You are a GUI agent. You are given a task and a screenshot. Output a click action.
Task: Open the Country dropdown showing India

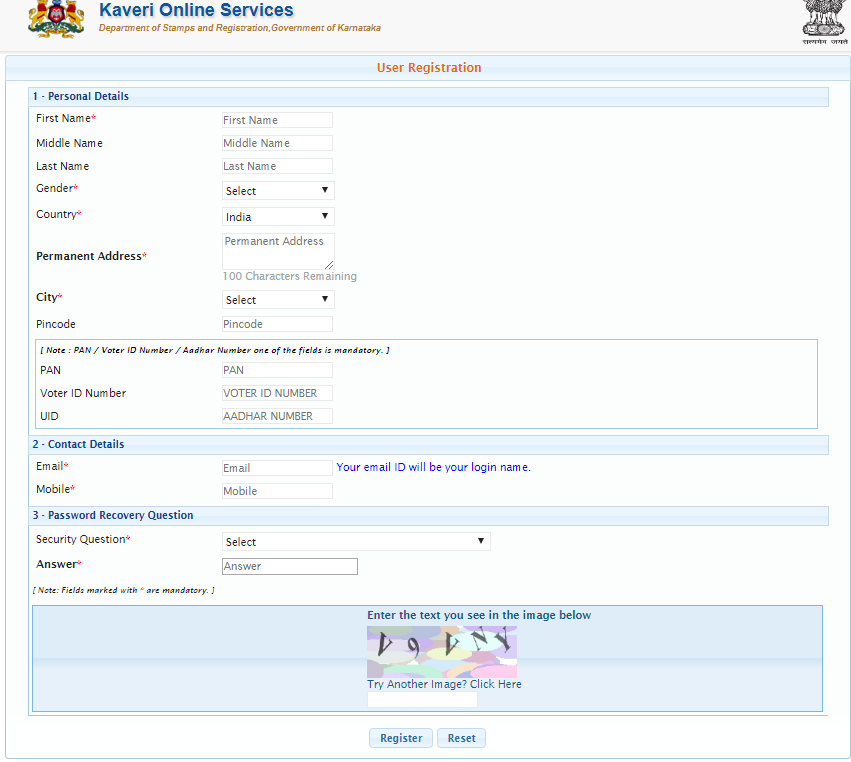coord(277,216)
